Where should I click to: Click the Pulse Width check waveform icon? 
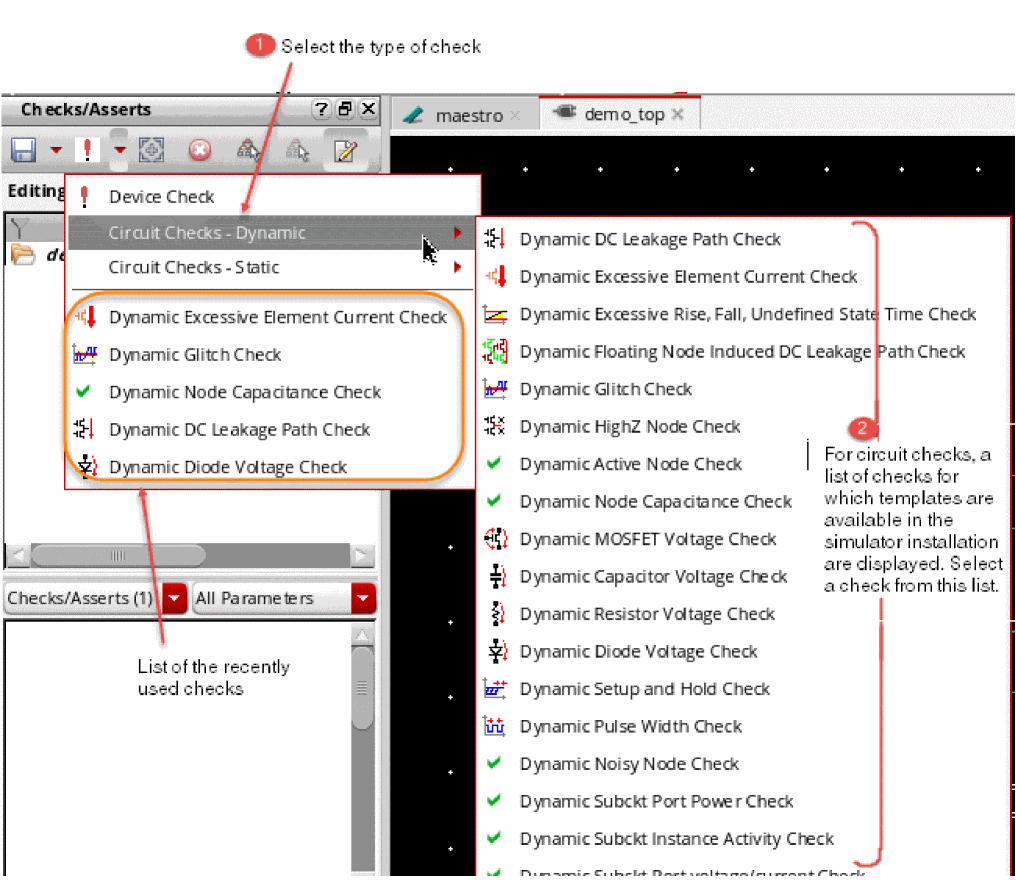pyautogui.click(x=495, y=726)
